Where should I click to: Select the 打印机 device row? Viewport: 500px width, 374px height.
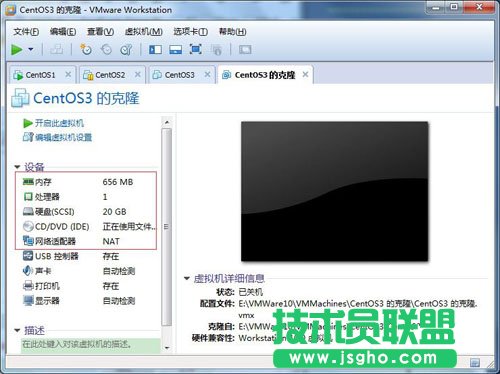(89, 286)
